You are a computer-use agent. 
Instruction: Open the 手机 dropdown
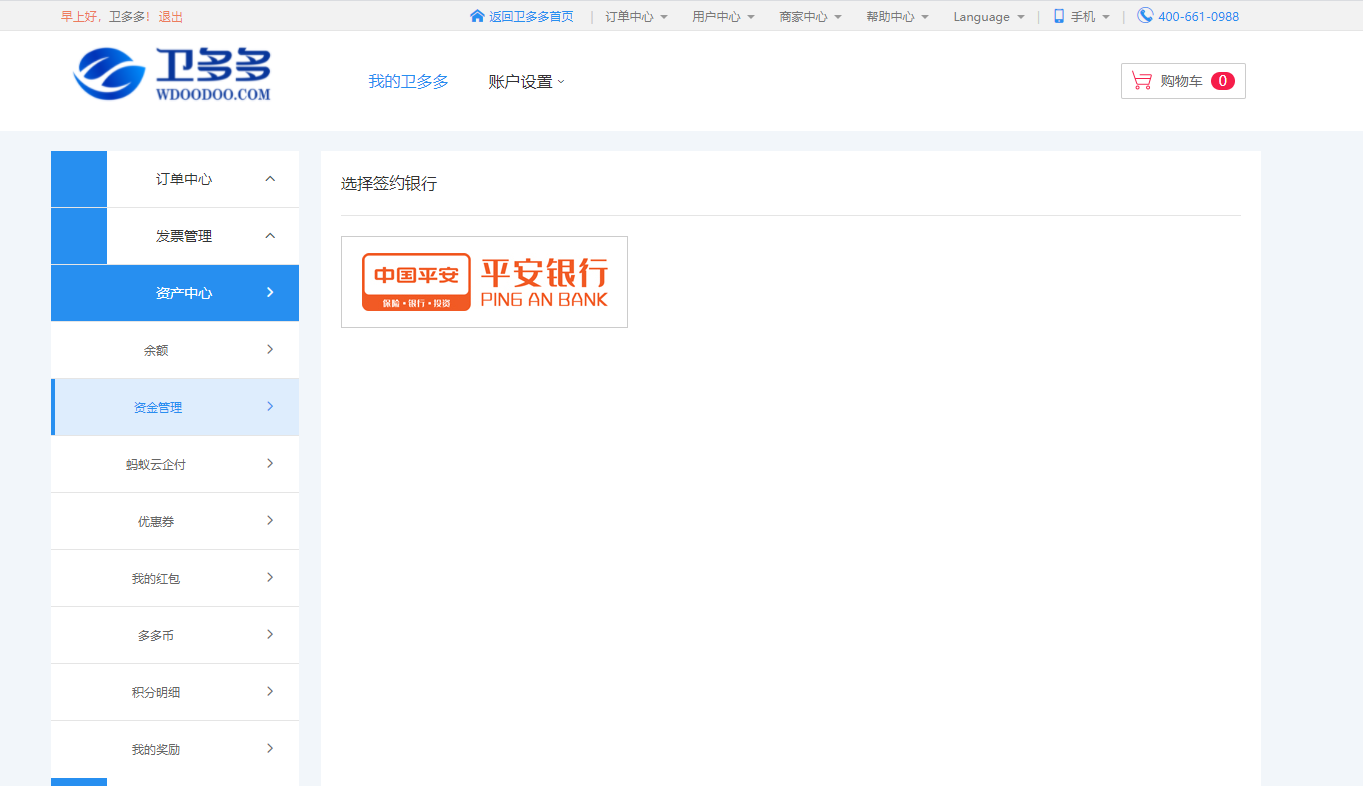point(1090,17)
